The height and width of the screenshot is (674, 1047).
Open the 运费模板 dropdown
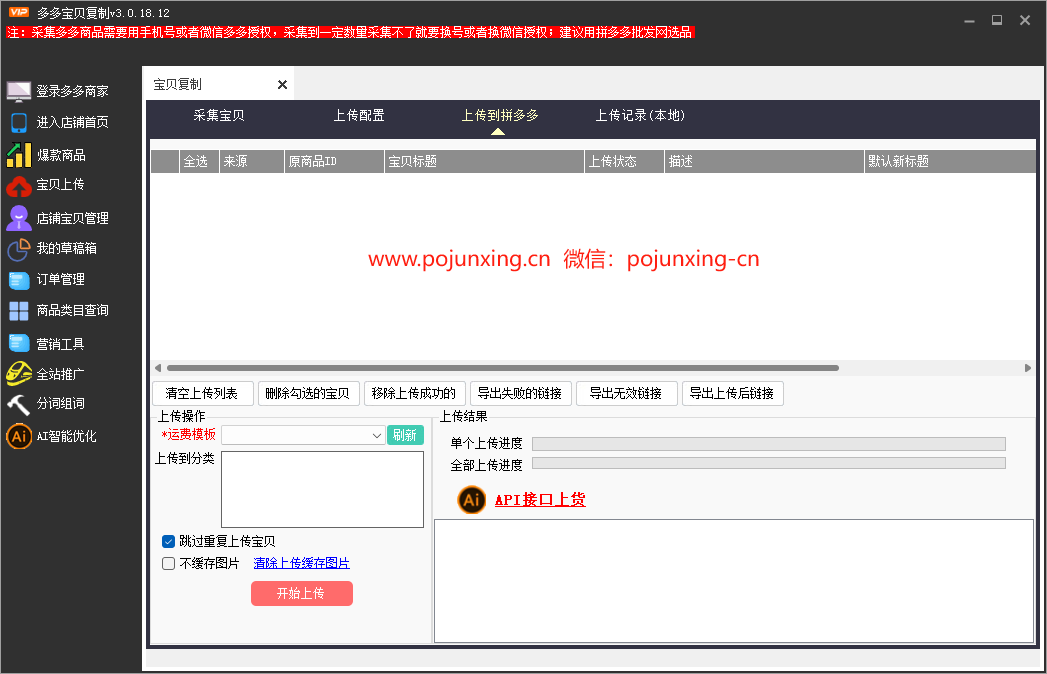303,436
